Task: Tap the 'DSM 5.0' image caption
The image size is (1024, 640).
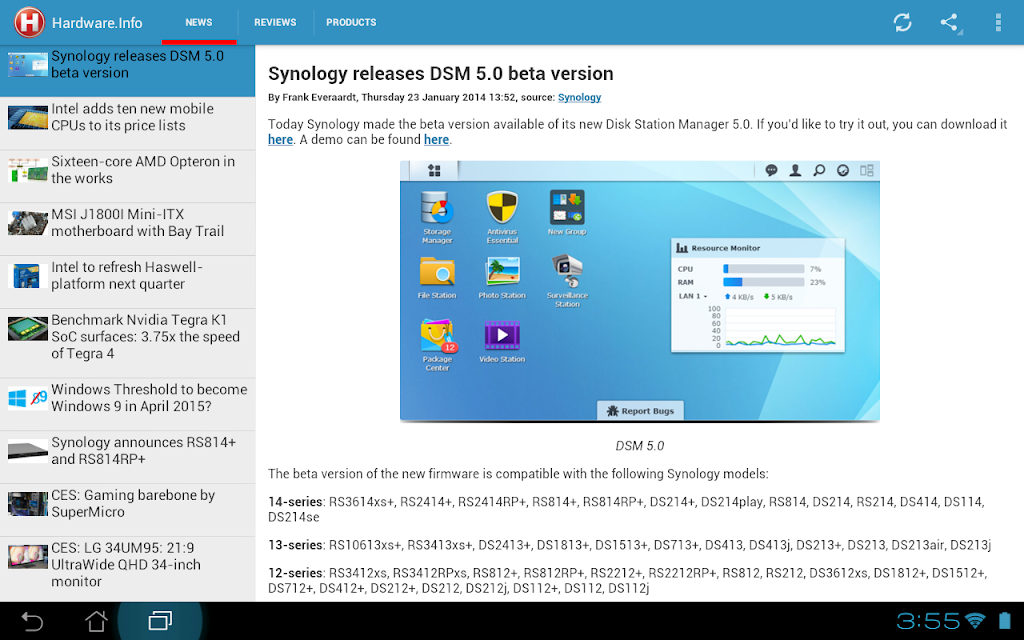Action: tap(639, 446)
